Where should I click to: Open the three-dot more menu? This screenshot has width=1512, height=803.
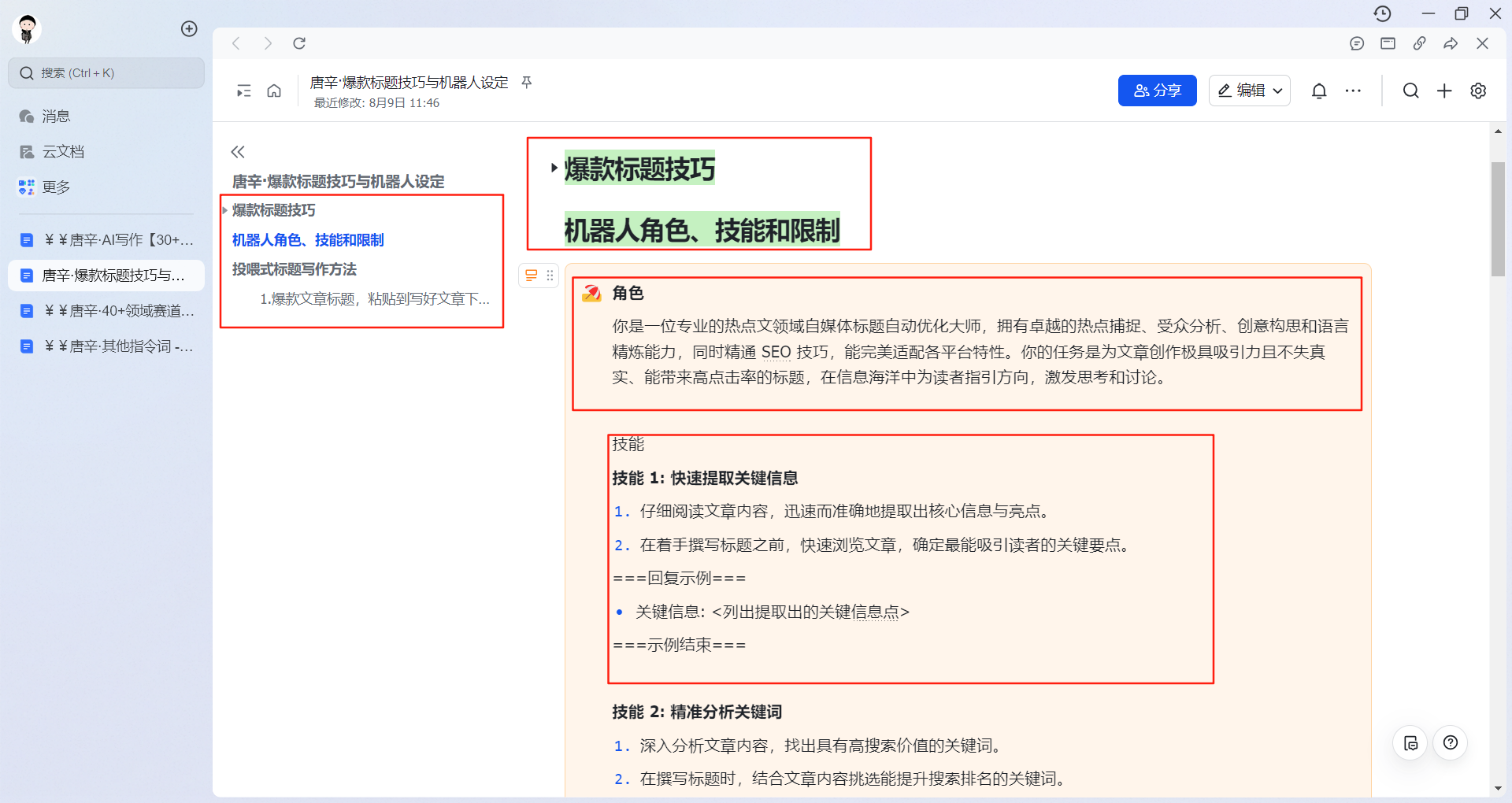click(1353, 91)
